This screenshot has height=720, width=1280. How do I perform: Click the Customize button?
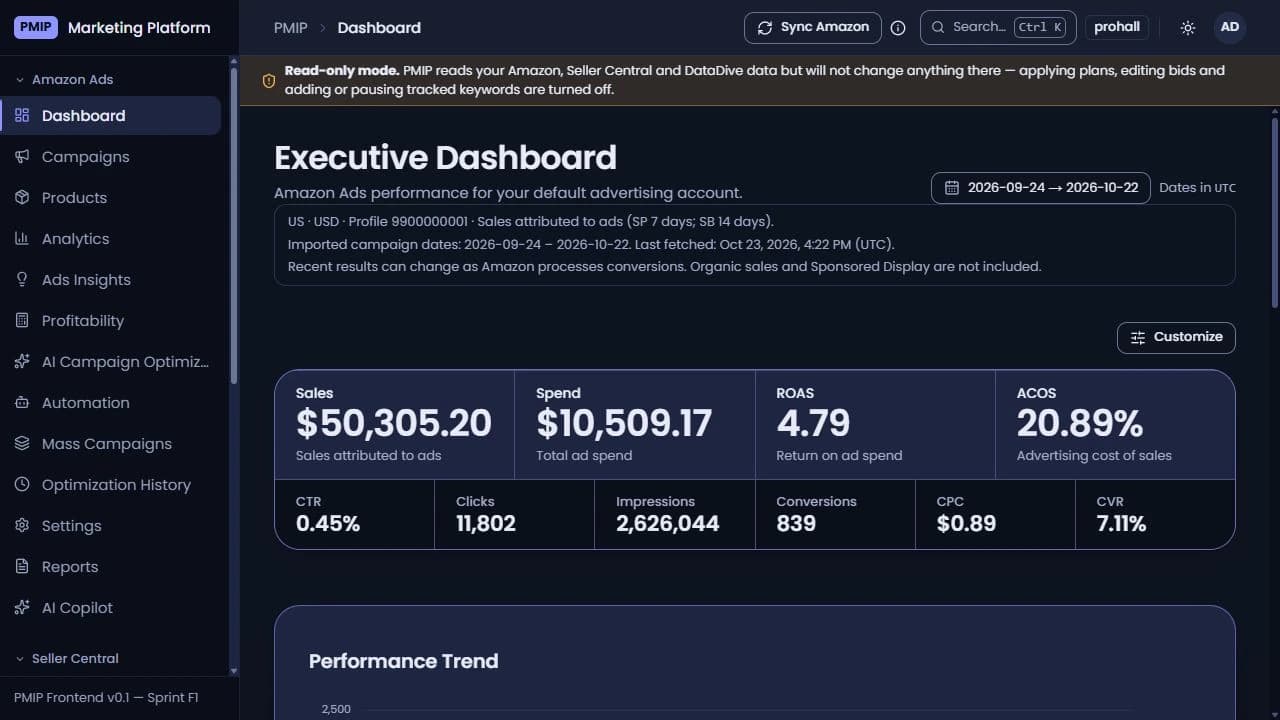[x=1176, y=337]
